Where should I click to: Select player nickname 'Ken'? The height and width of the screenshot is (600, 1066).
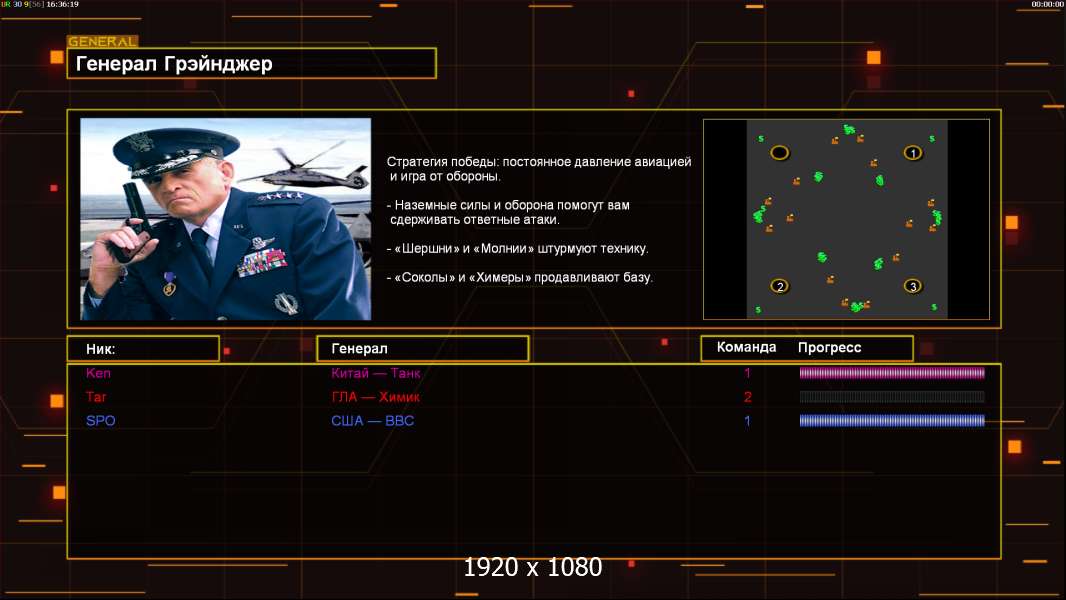point(98,373)
